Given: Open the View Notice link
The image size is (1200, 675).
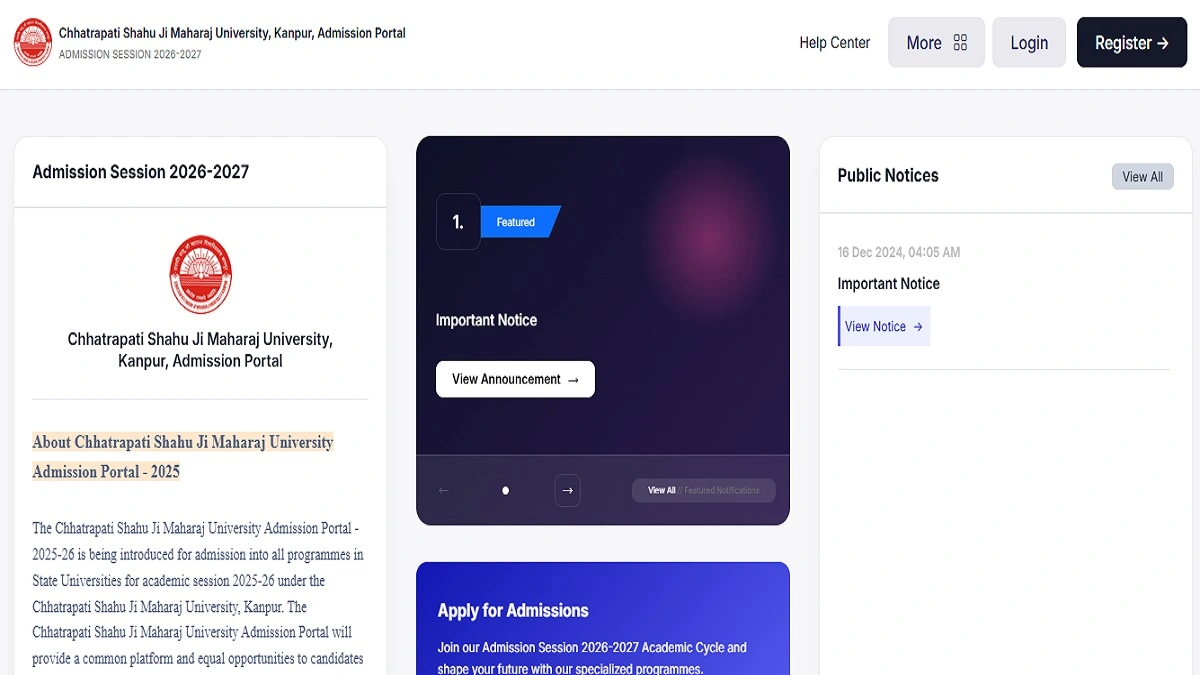Looking at the screenshot, I should [883, 327].
